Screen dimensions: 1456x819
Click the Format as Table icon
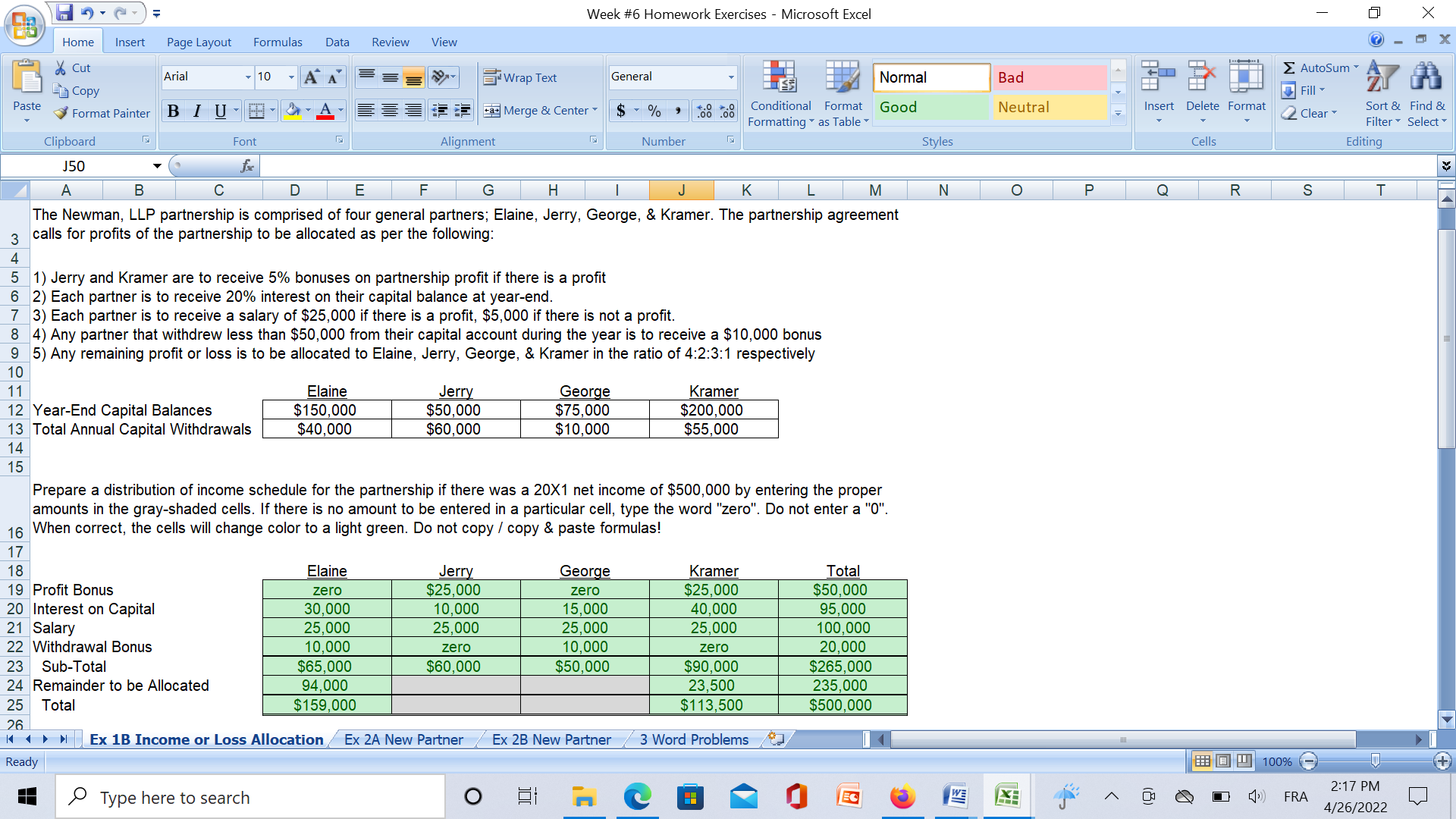843,93
